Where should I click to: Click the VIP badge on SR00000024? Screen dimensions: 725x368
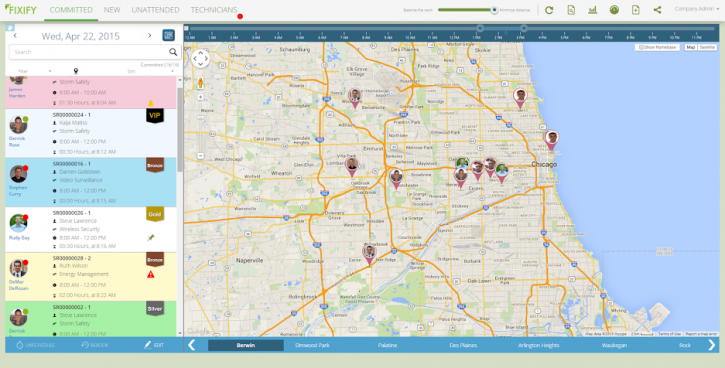tap(154, 115)
